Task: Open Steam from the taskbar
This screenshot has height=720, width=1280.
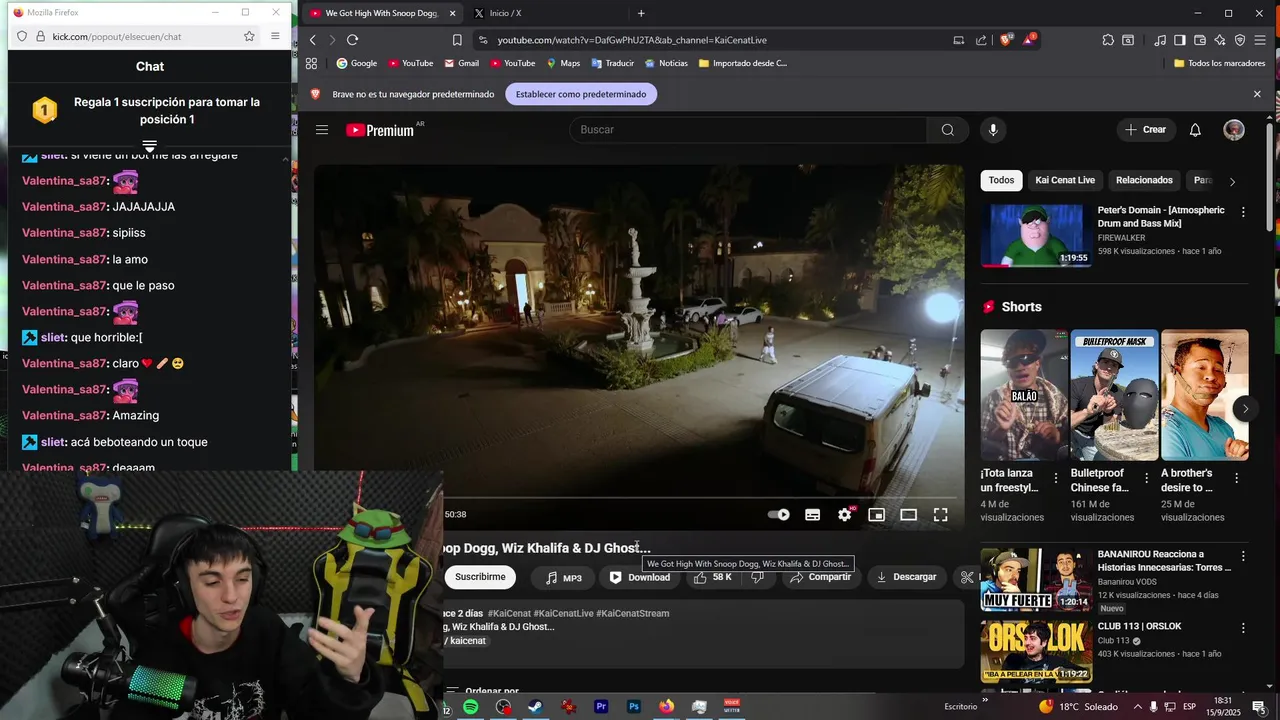Action: click(x=536, y=707)
